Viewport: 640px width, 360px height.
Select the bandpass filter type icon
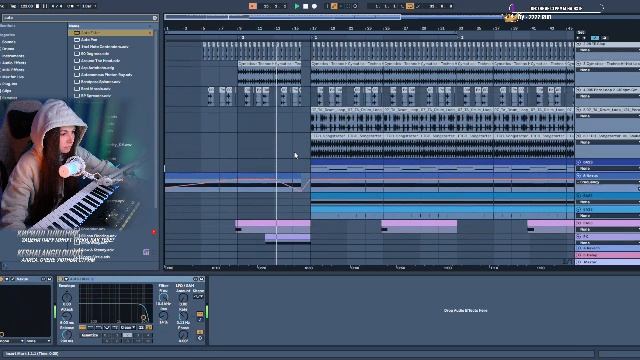99,327
